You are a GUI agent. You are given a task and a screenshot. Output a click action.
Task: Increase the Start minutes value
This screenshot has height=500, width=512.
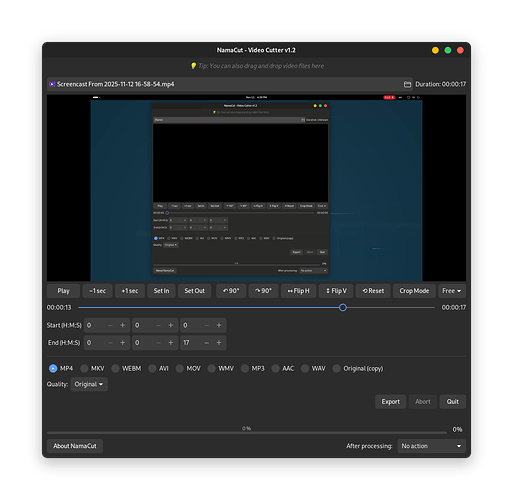pos(171,325)
